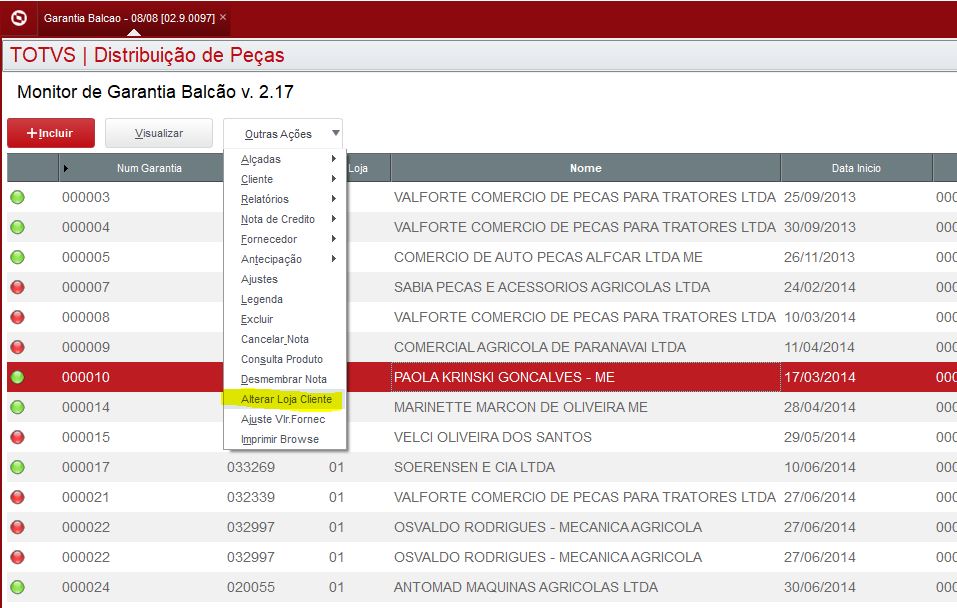Screen dimensions: 957x608
Task: Click red status icon for row 000021
Action: 18,497
